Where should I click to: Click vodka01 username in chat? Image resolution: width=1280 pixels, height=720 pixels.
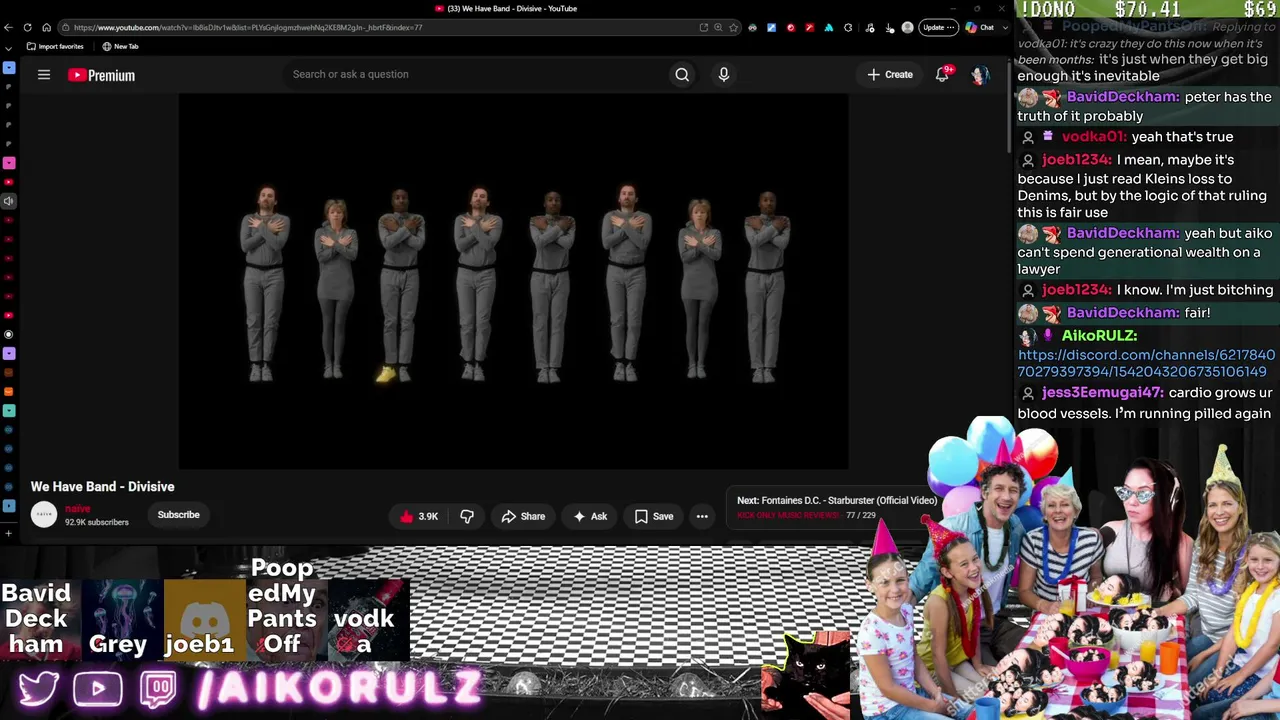click(x=1094, y=137)
